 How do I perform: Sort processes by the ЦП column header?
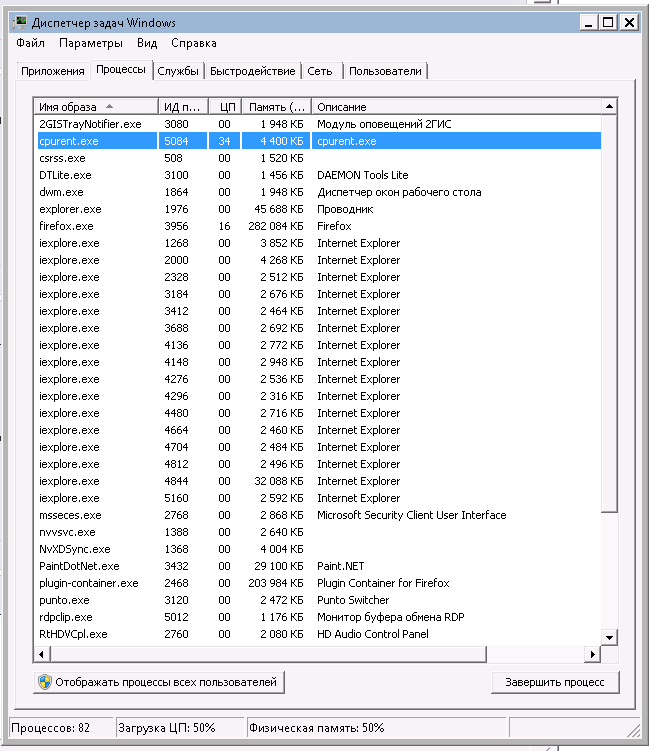pos(225,106)
